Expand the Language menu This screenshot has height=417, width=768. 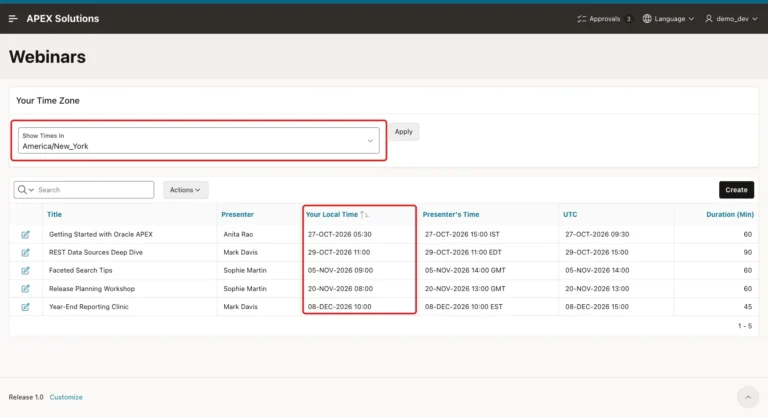tap(668, 19)
